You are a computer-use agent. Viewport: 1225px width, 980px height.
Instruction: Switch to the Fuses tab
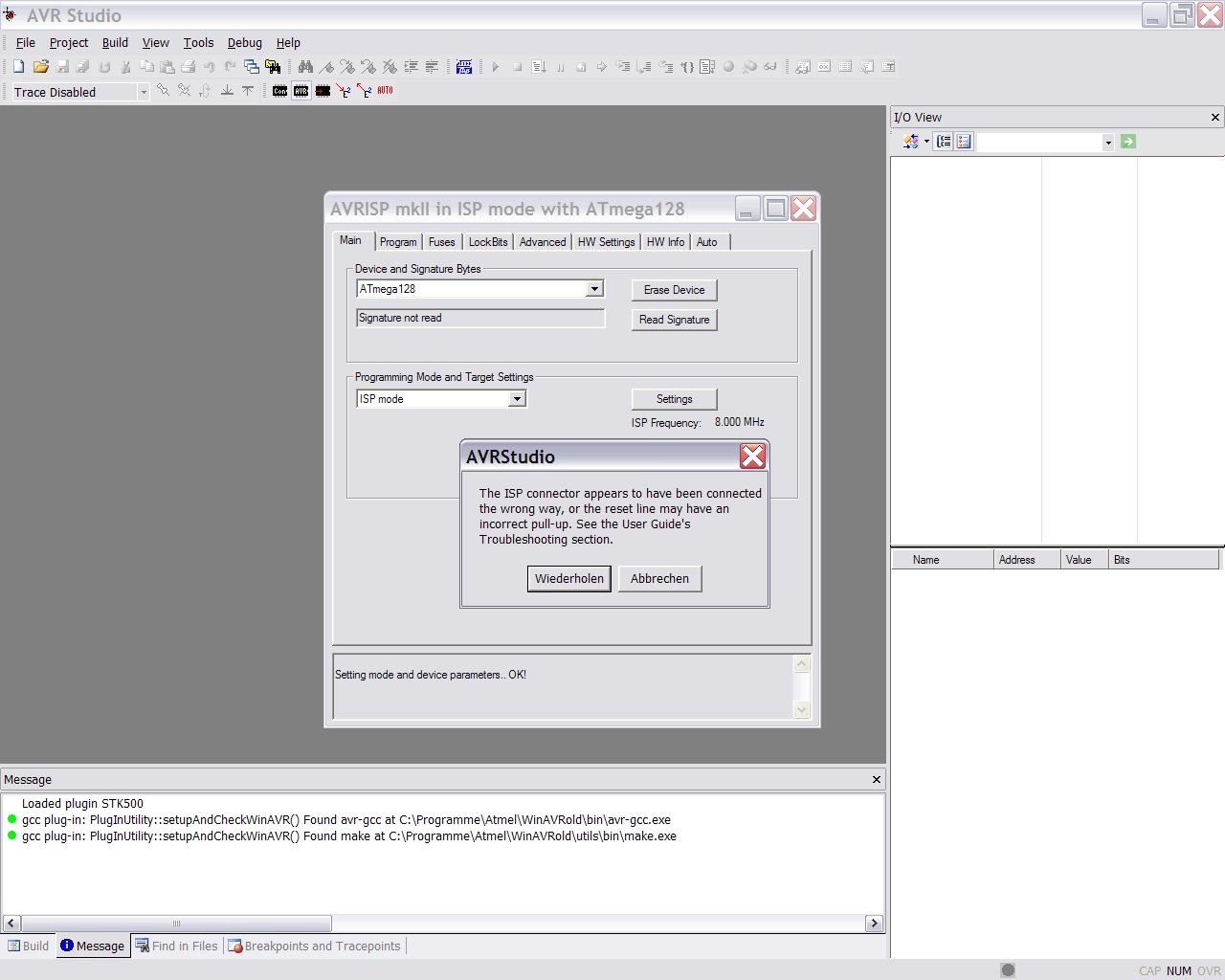442,242
